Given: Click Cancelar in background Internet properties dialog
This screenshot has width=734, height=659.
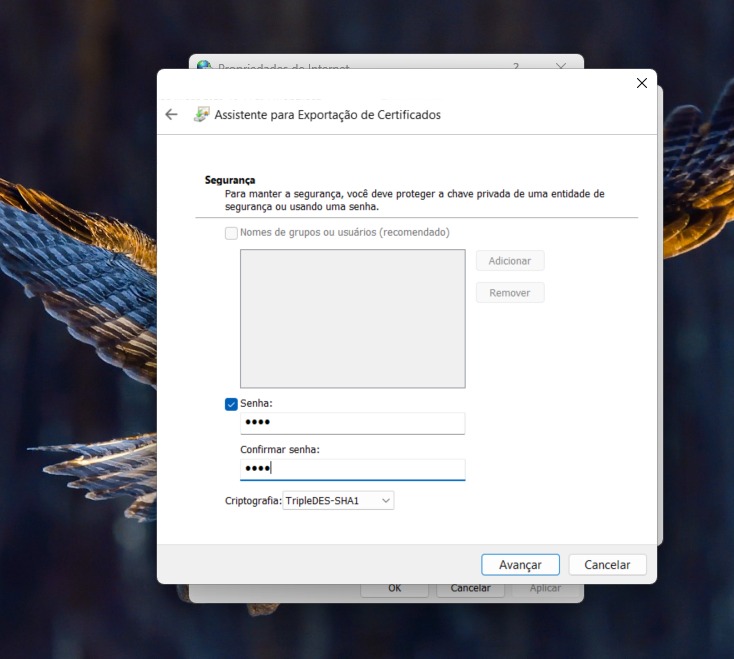Looking at the screenshot, I should 470,589.
